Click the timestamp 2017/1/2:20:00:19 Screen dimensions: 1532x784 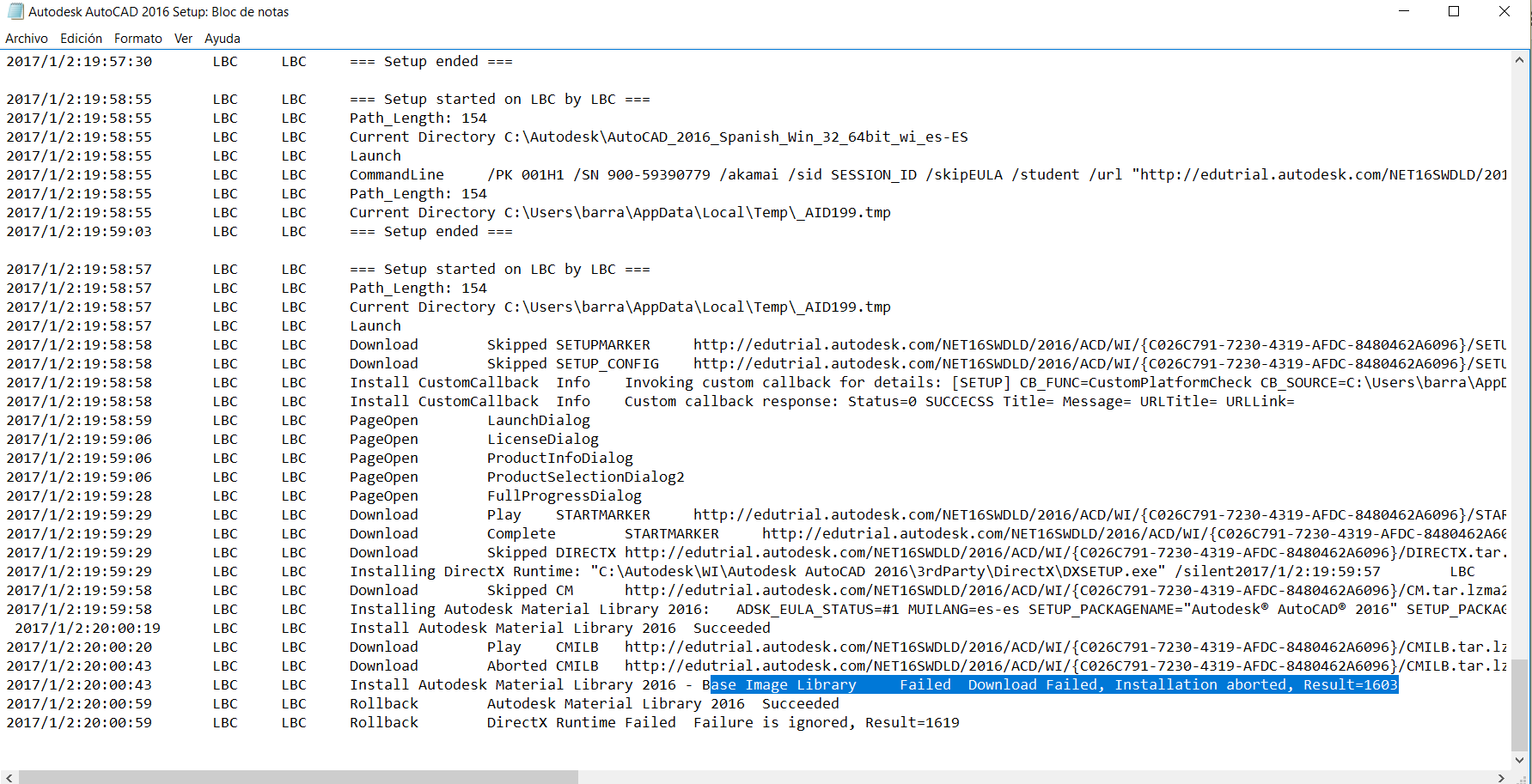[x=88, y=629]
